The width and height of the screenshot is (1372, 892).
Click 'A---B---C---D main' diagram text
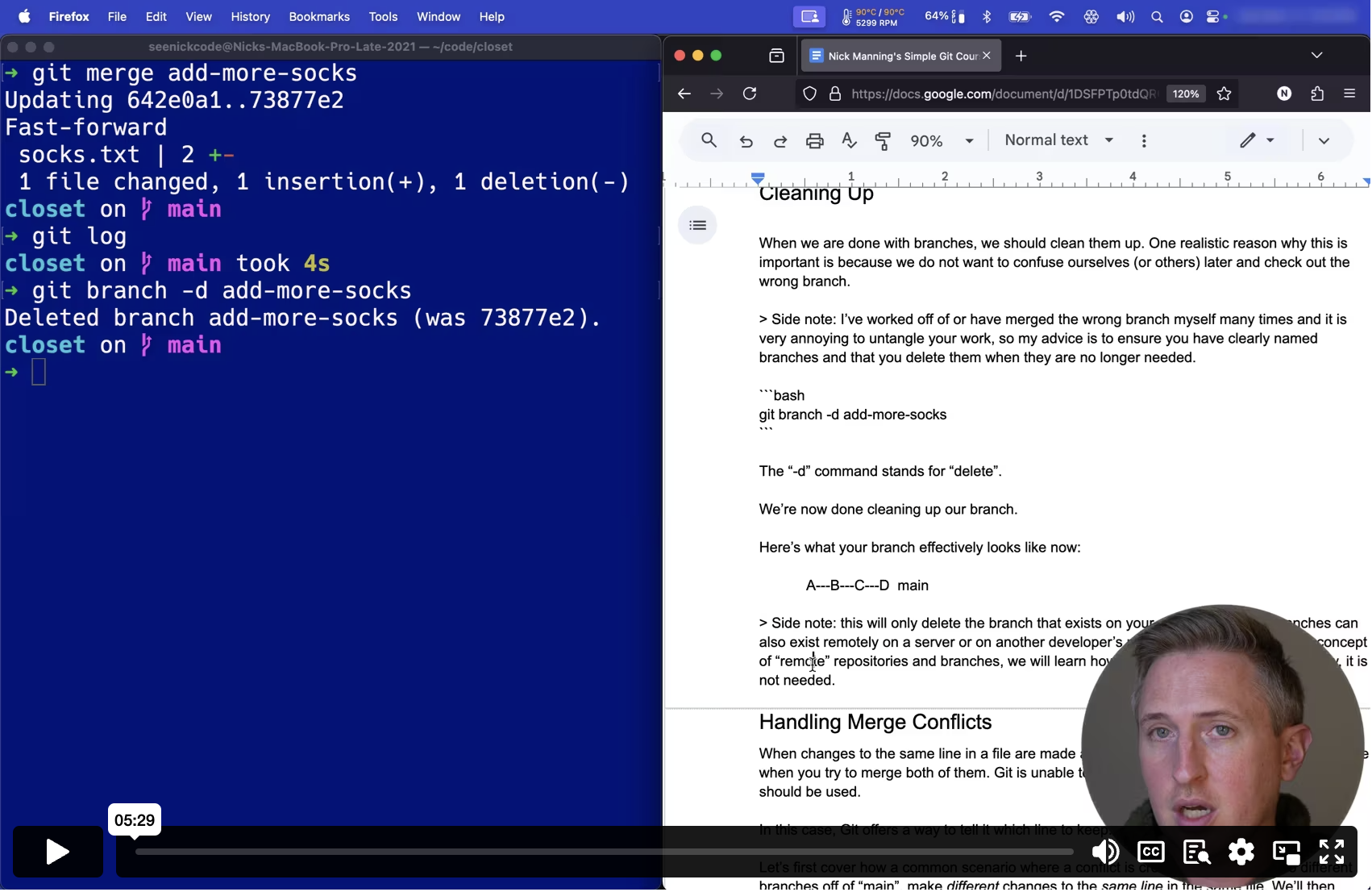point(867,586)
